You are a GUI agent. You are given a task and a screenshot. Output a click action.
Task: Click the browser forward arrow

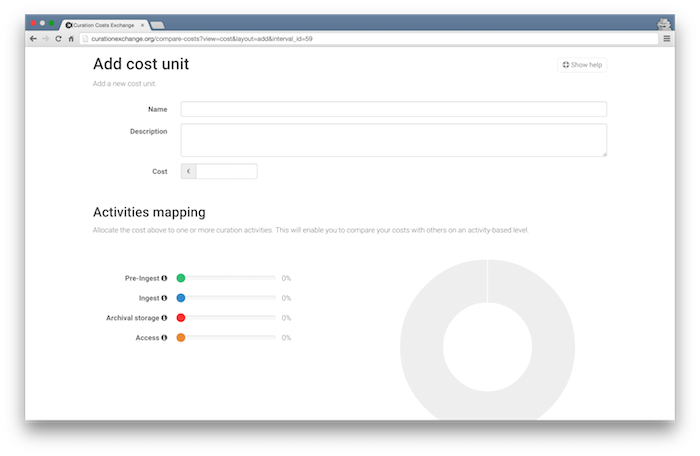(45, 38)
